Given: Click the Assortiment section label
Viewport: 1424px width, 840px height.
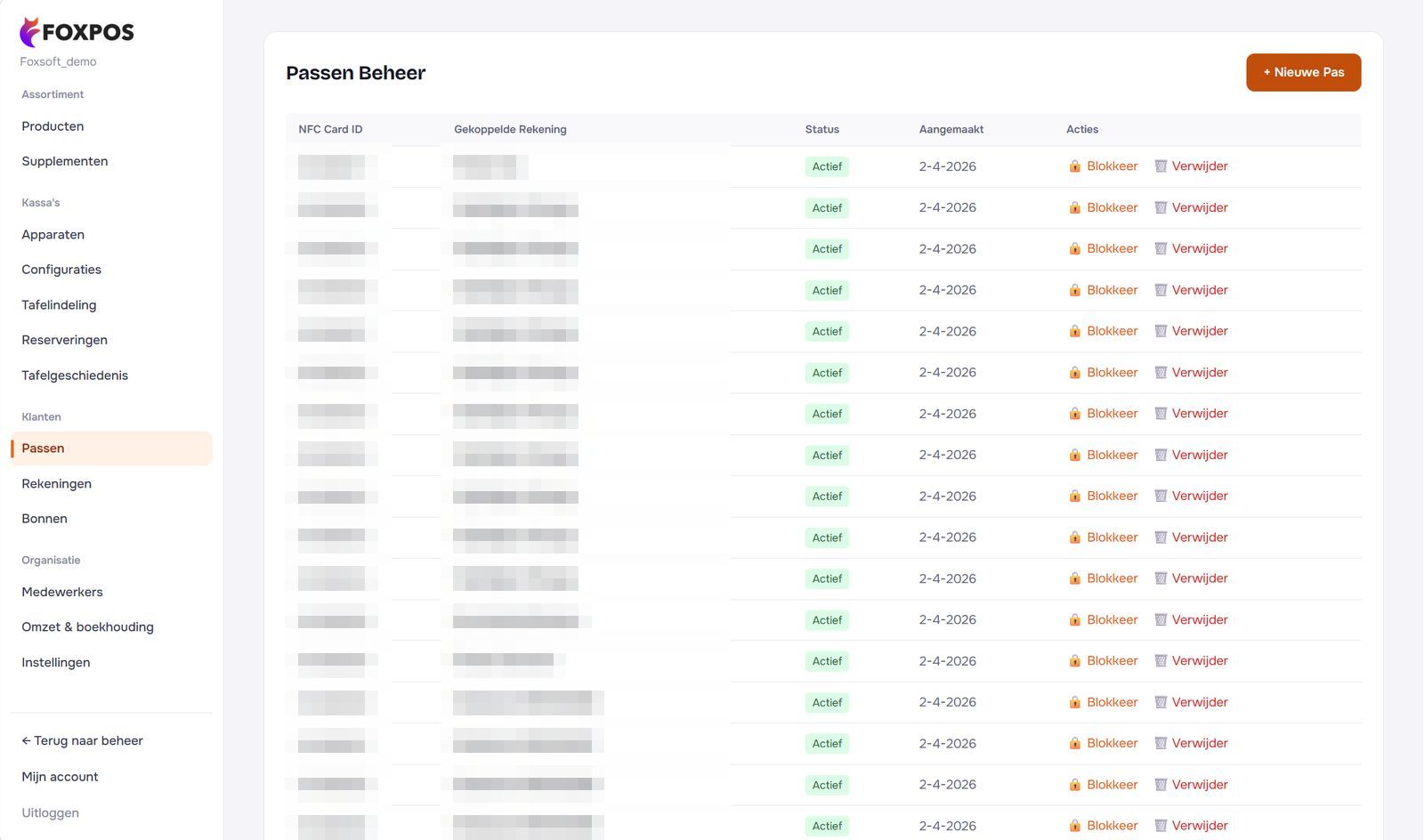Looking at the screenshot, I should (x=53, y=94).
